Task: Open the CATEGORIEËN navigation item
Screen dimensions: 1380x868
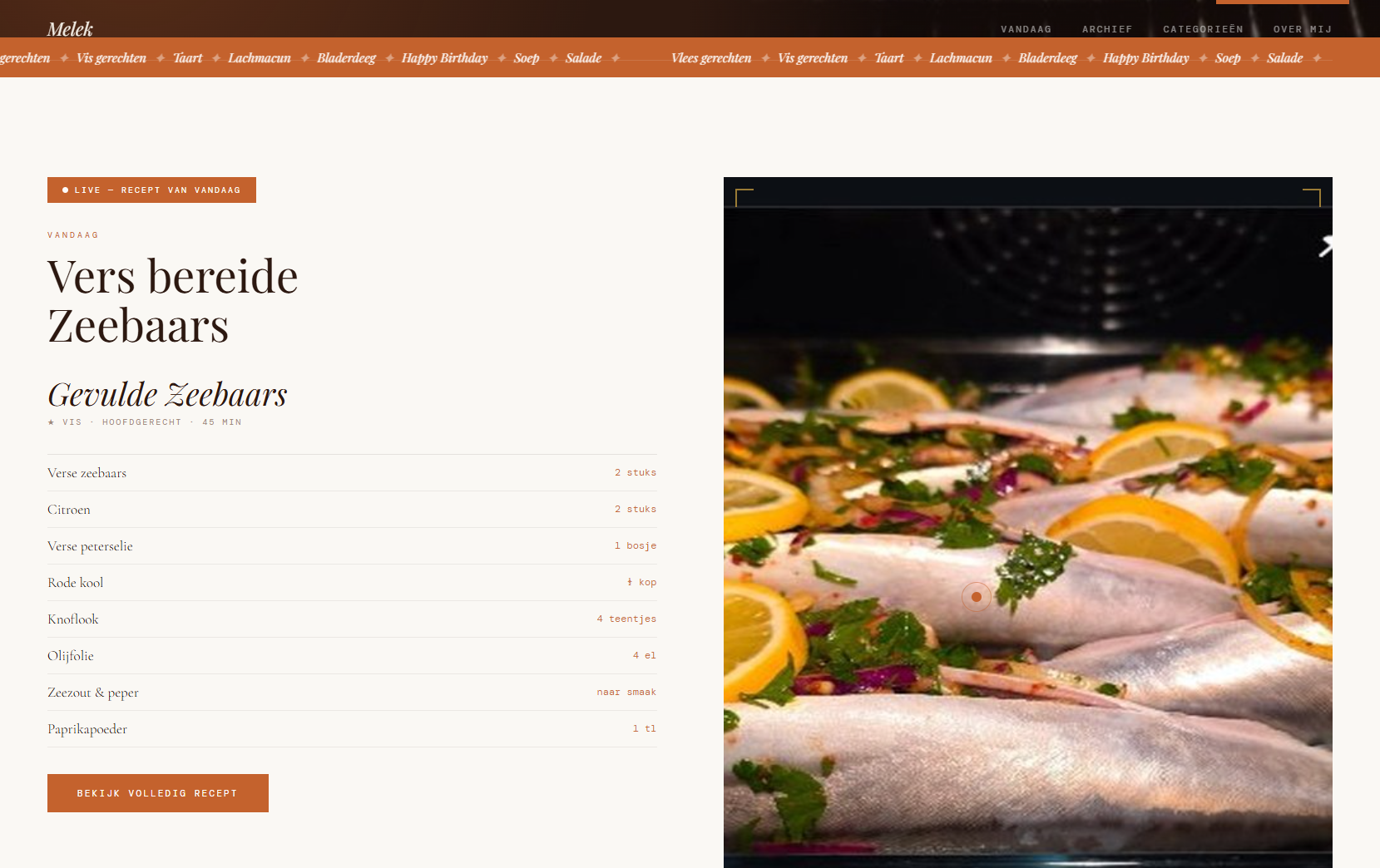Action: point(1203,28)
